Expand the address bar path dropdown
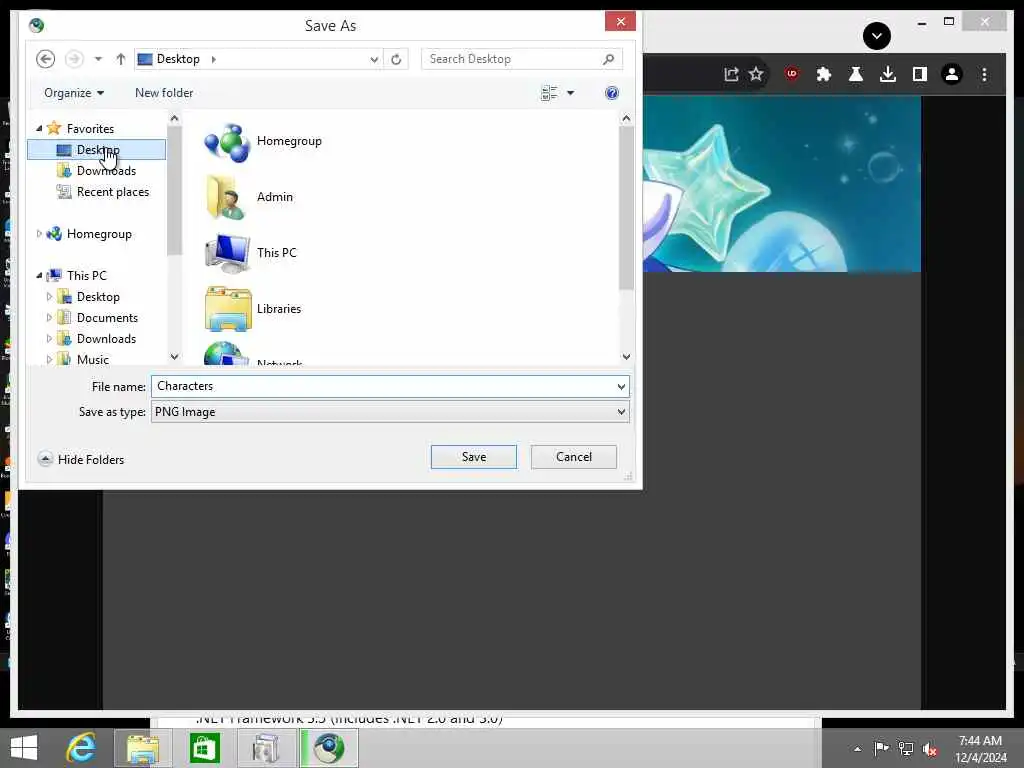The image size is (1024, 768). click(x=374, y=59)
